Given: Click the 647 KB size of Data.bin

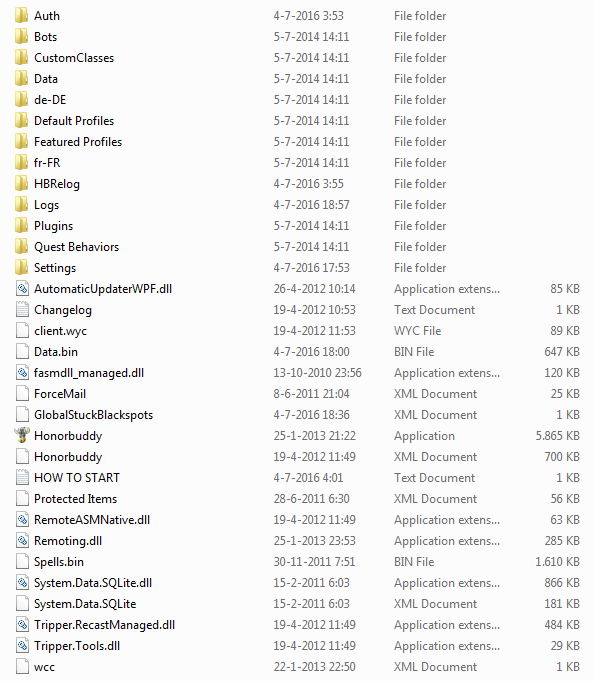Looking at the screenshot, I should 562,351.
